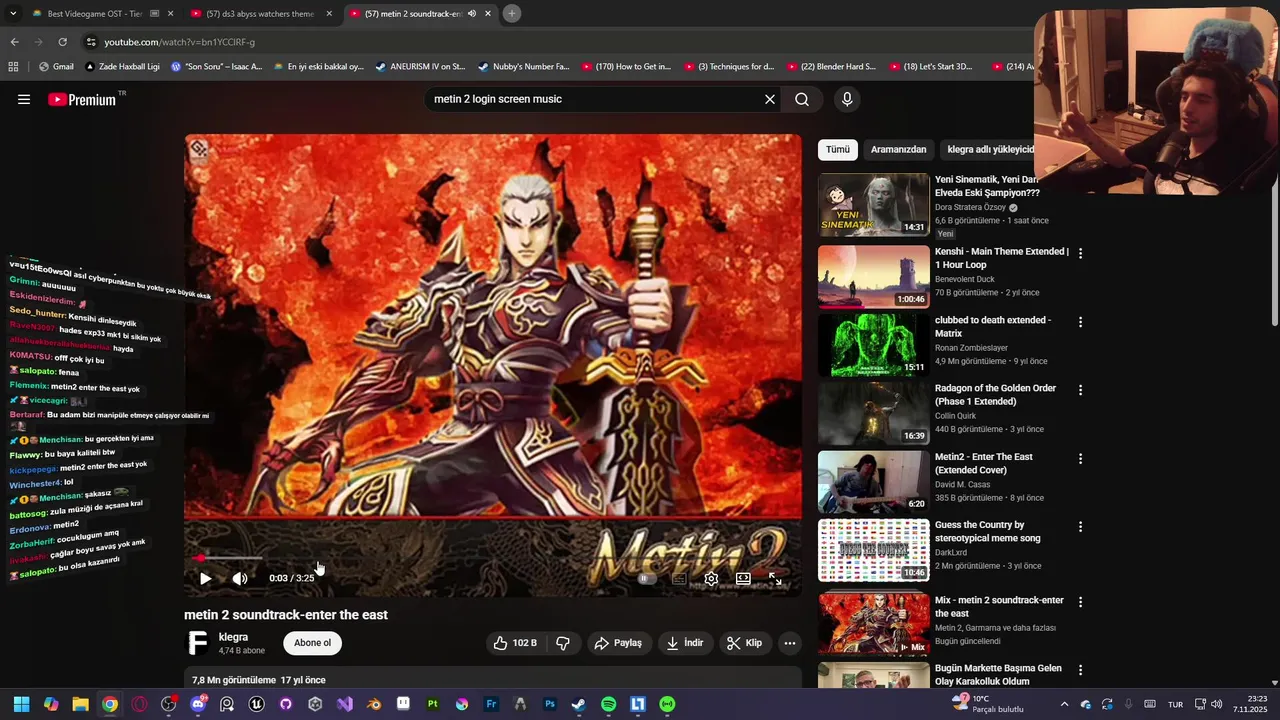The width and height of the screenshot is (1280, 720).
Task: Open Nubby's Number Fa... bookmark
Action: (523, 67)
